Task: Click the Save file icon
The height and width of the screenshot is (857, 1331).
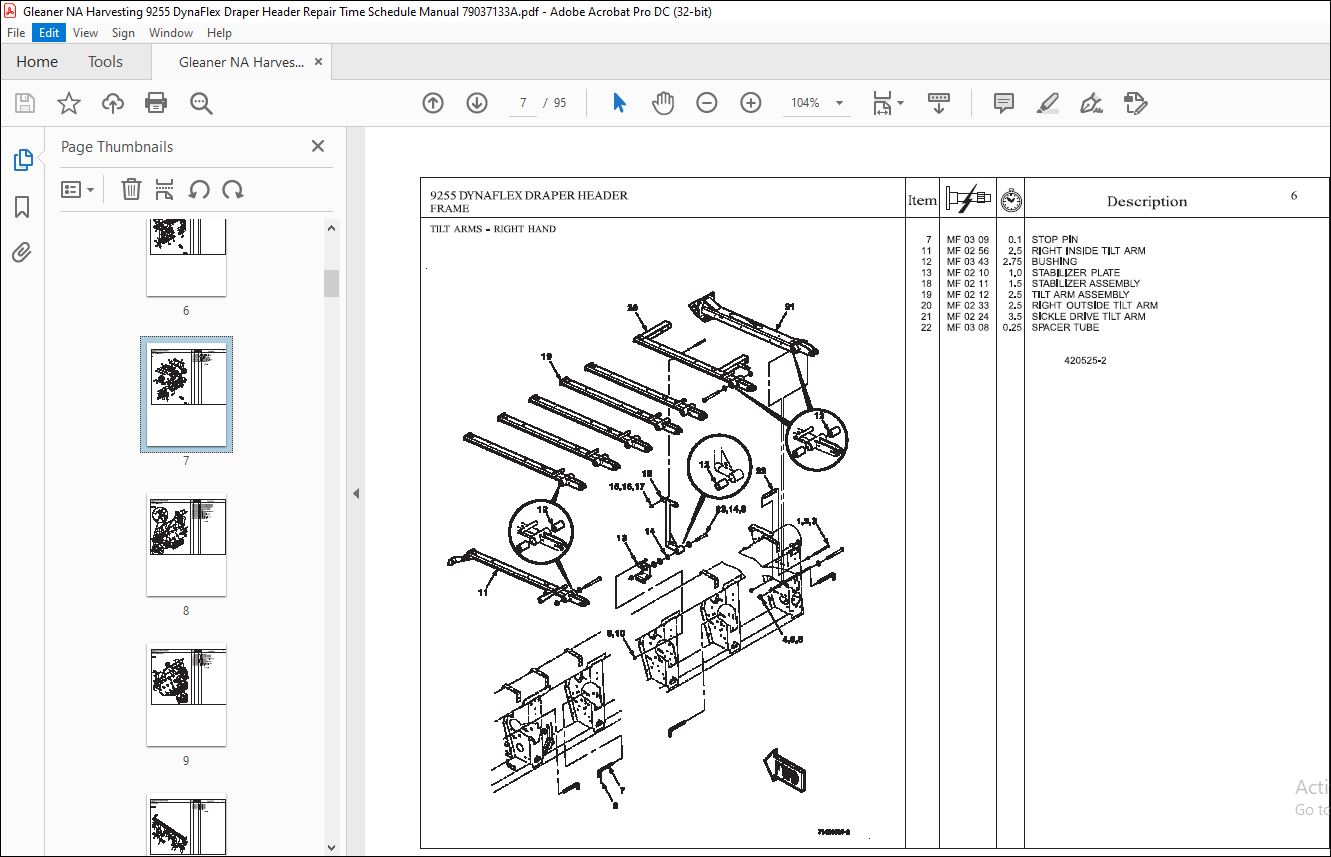Action: click(25, 103)
